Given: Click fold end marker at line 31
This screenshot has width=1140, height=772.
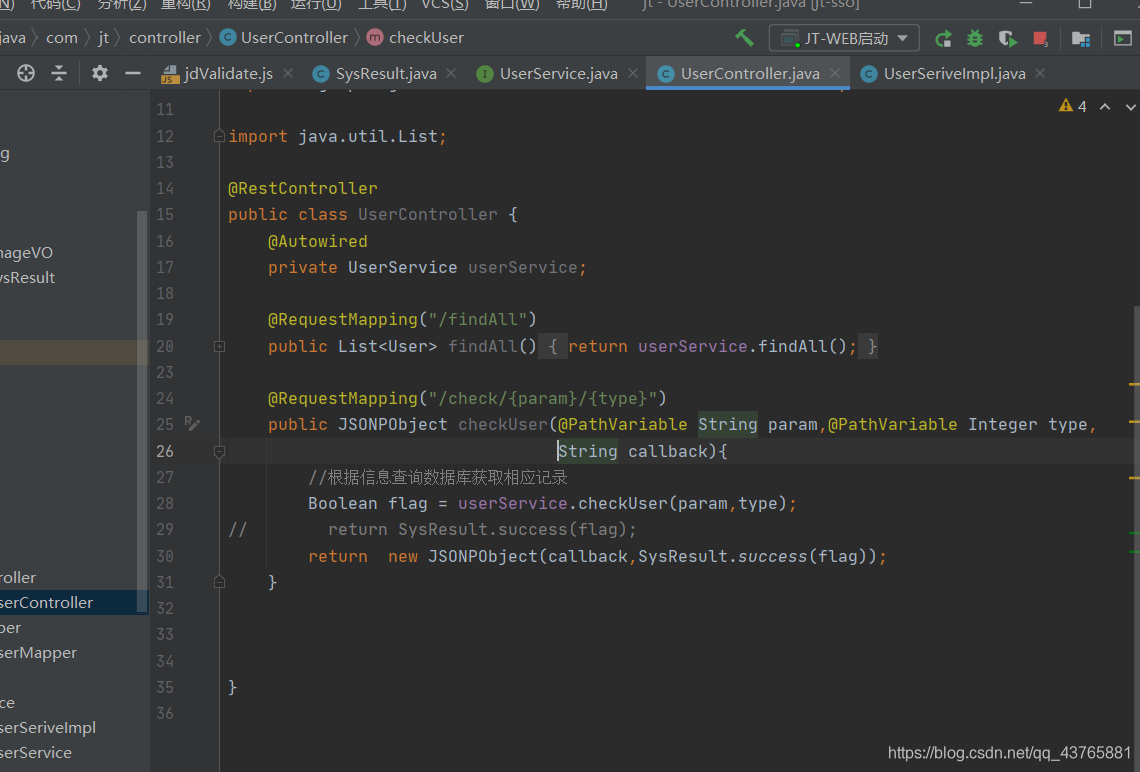Looking at the screenshot, I should [219, 582].
